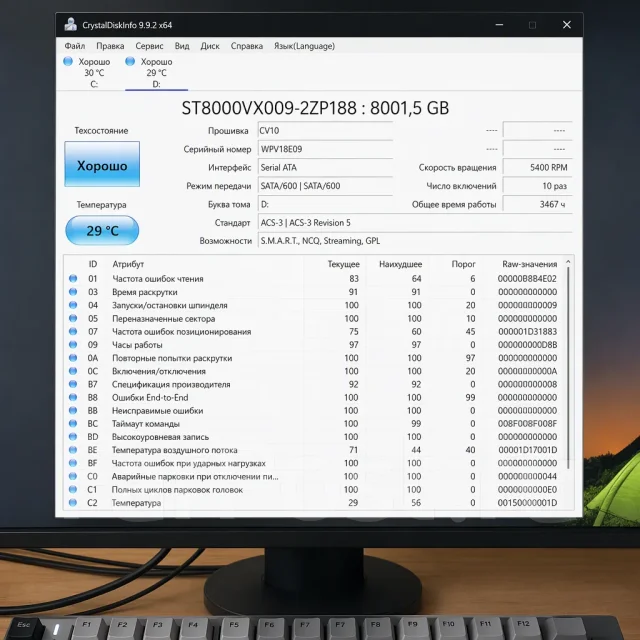Click status dot of row BB Неисправимые ошибки

tap(73, 410)
